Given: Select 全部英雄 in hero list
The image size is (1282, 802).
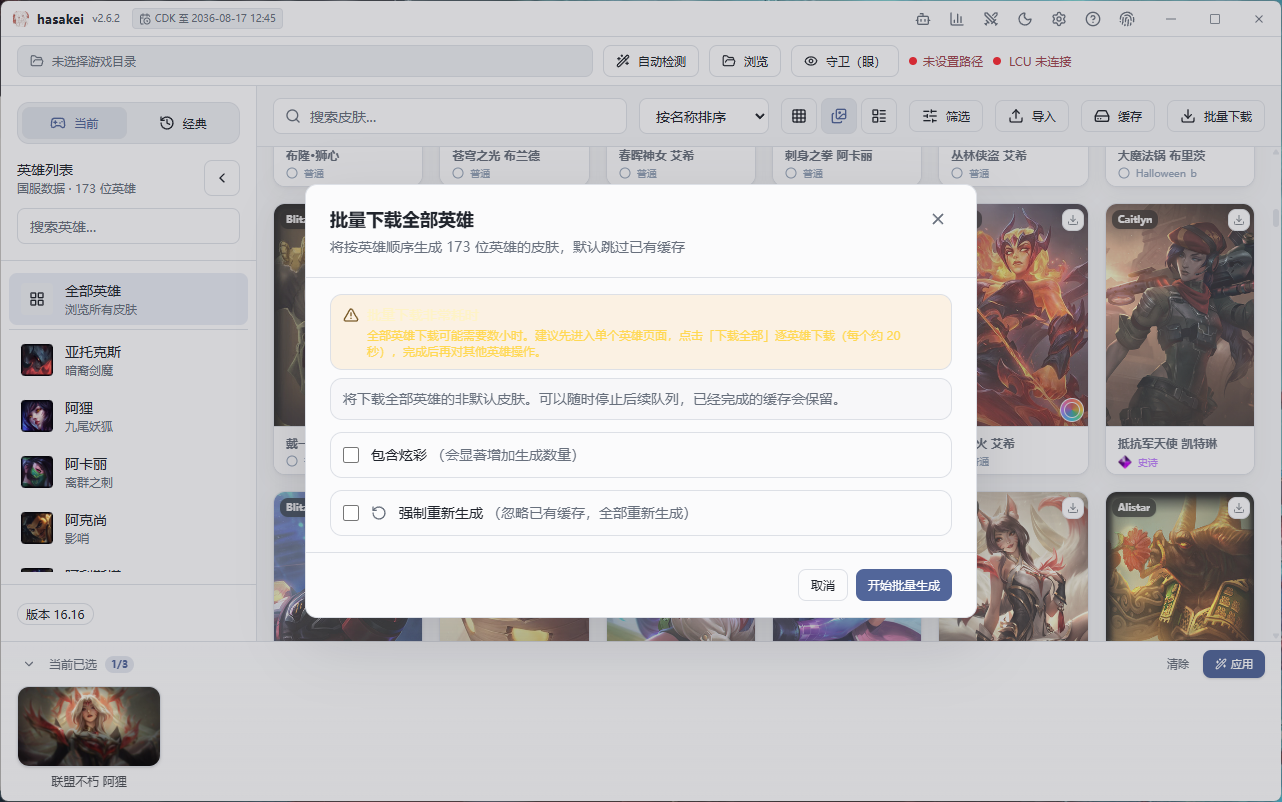Looking at the screenshot, I should (x=129, y=299).
